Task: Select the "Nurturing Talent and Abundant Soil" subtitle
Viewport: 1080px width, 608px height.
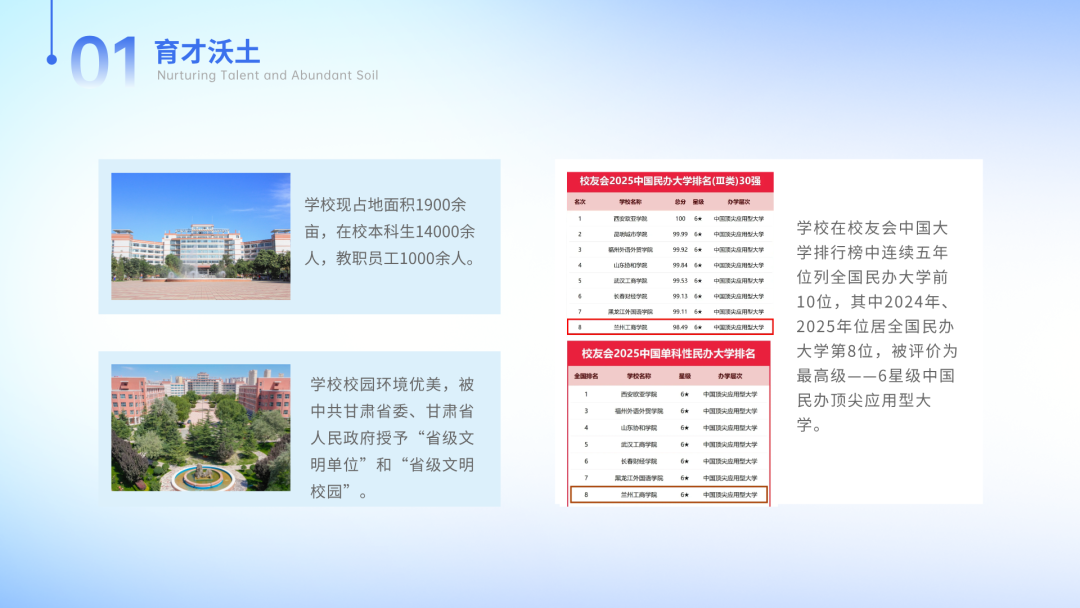Action: (x=267, y=75)
